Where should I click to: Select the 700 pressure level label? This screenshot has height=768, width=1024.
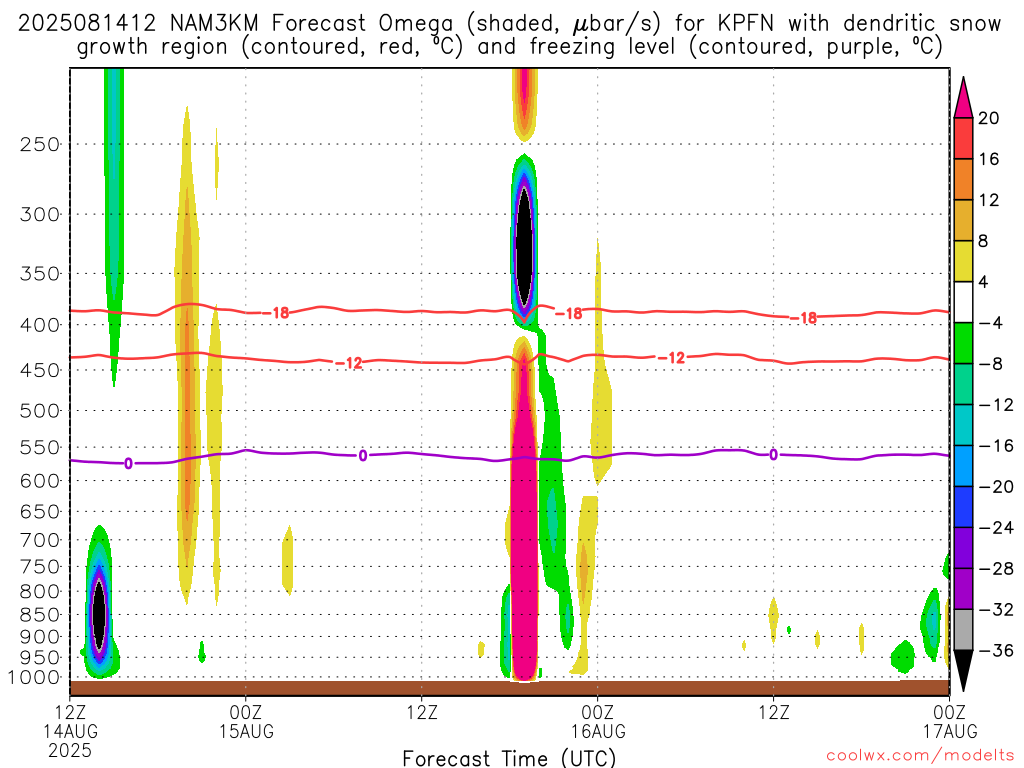click(40, 540)
